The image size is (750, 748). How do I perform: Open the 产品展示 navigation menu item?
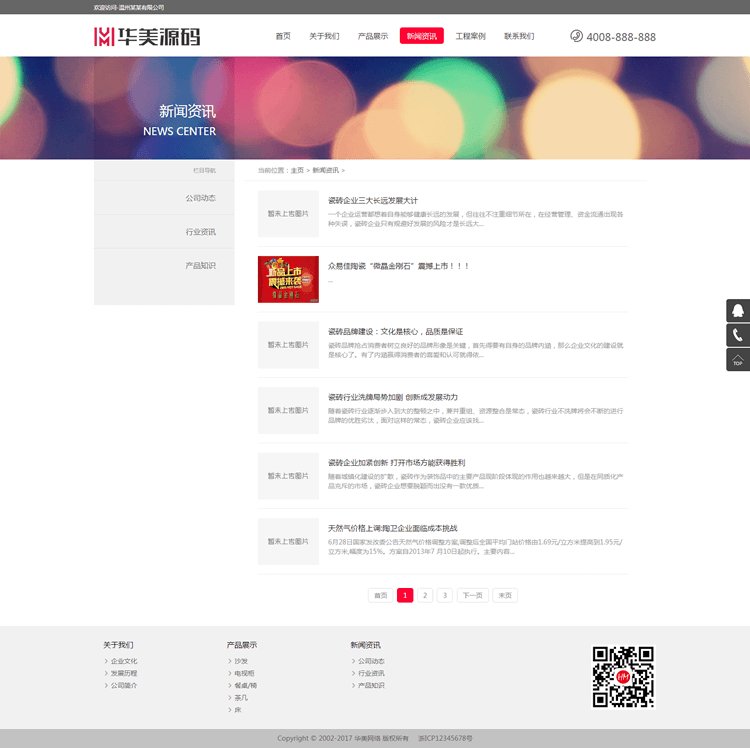[373, 36]
